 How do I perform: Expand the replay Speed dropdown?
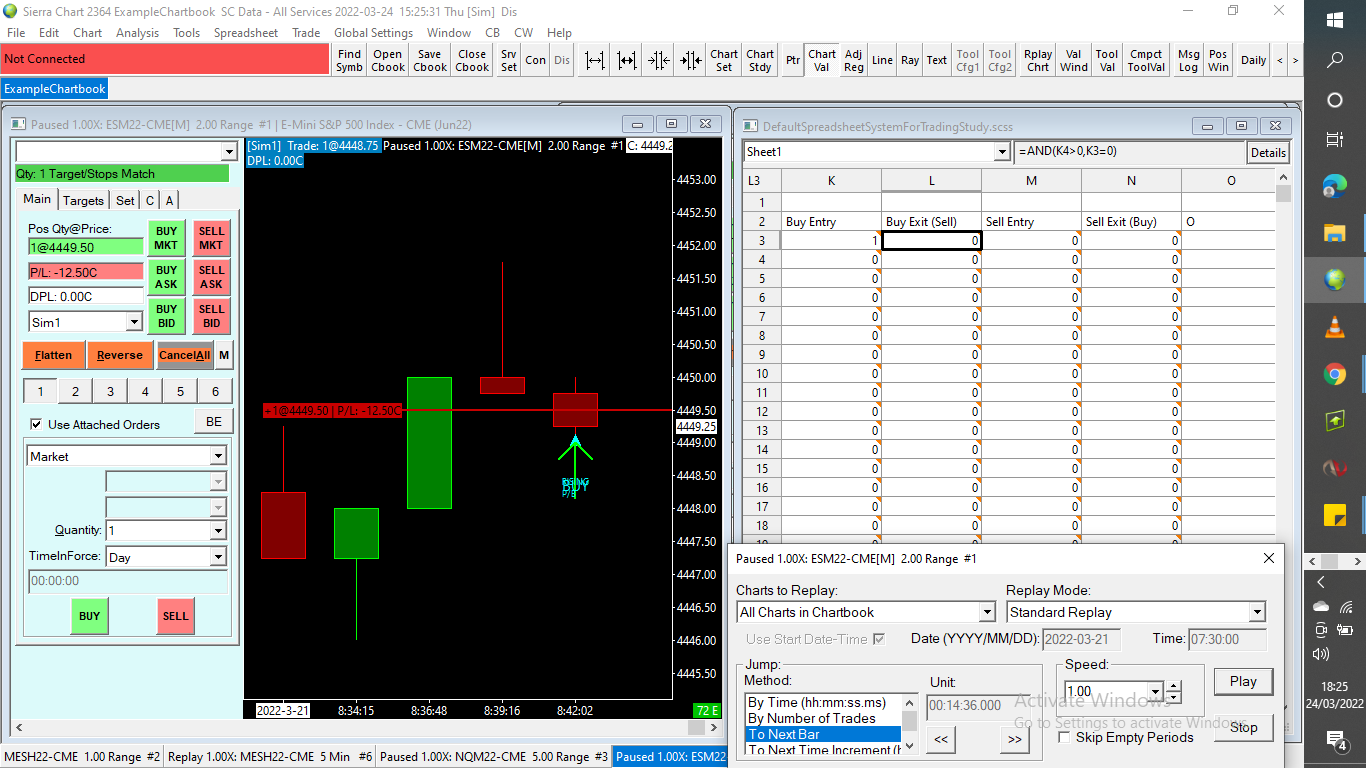pyautogui.click(x=1155, y=691)
